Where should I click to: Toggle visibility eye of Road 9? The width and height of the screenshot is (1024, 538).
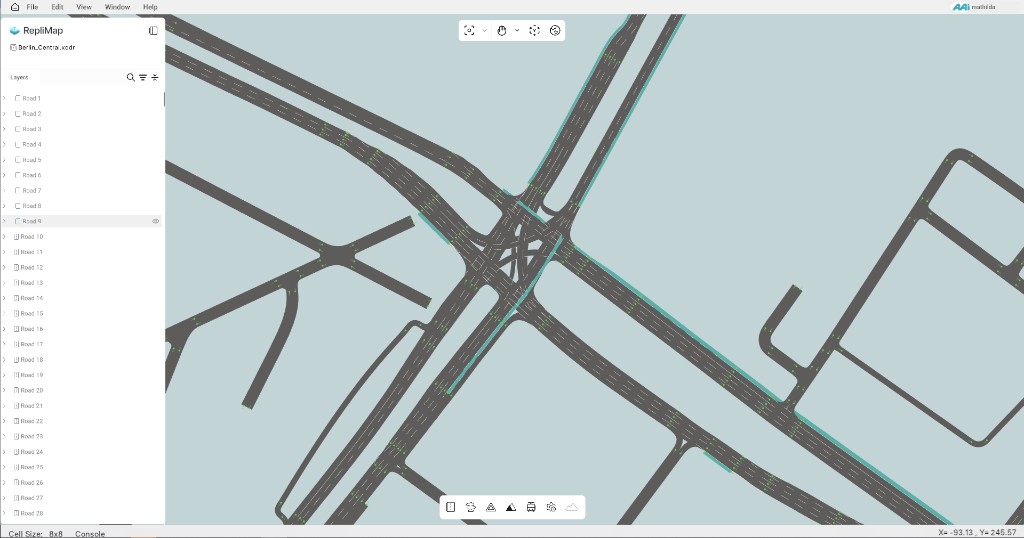(155, 221)
